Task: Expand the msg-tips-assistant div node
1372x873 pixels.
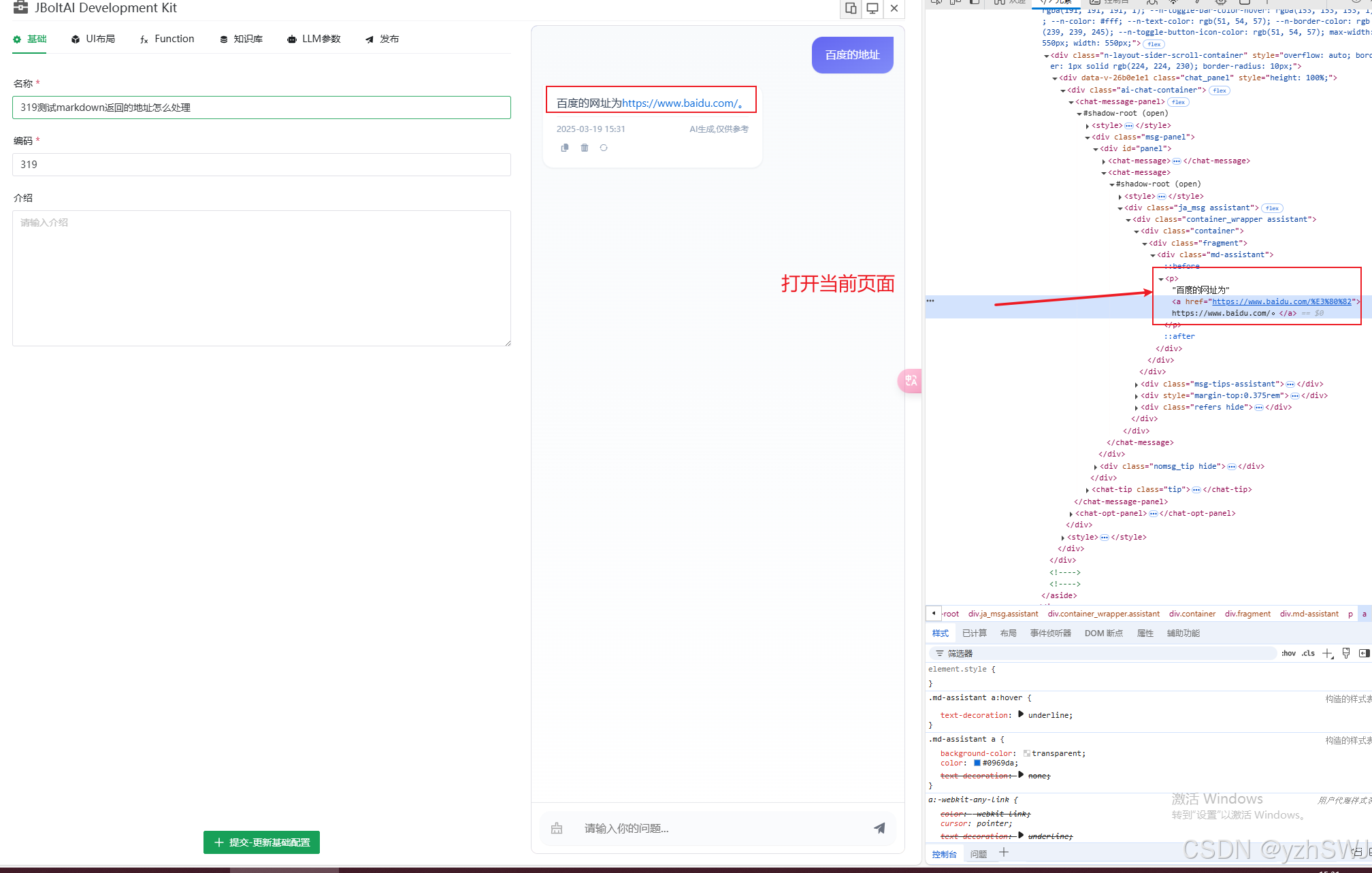Action: (1136, 384)
